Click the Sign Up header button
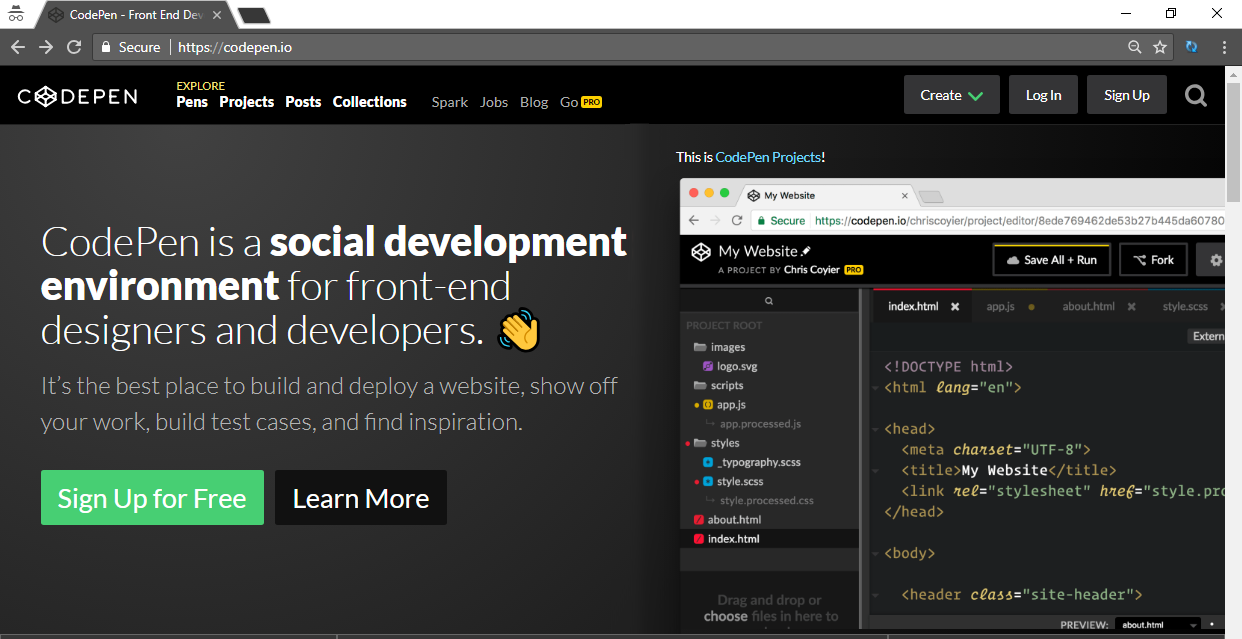The width and height of the screenshot is (1242, 639). coord(1127,95)
